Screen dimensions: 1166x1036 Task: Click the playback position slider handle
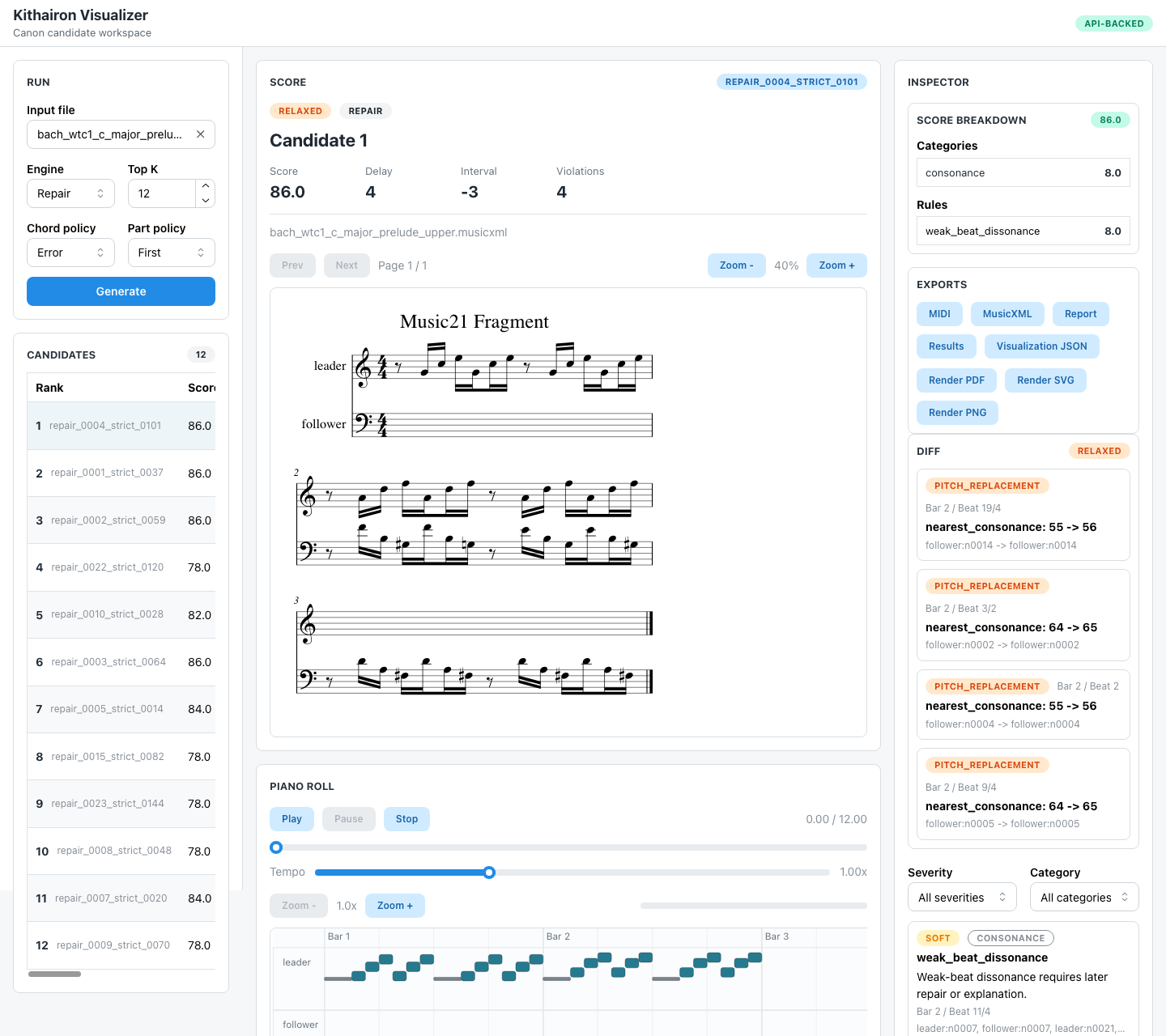[x=276, y=847]
